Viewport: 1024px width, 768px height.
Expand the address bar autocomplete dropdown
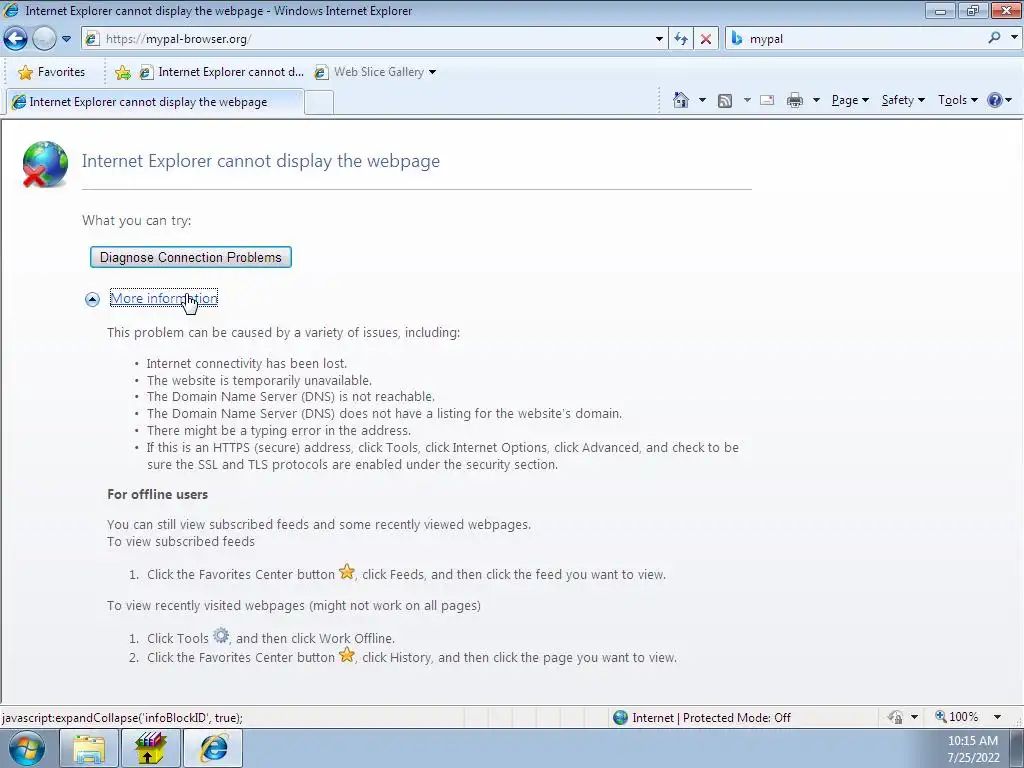659,39
